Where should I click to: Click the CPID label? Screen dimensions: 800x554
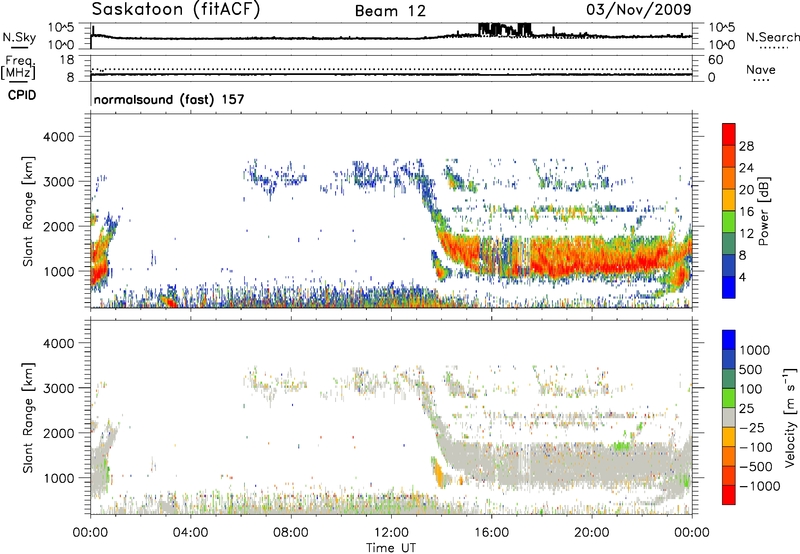22,95
